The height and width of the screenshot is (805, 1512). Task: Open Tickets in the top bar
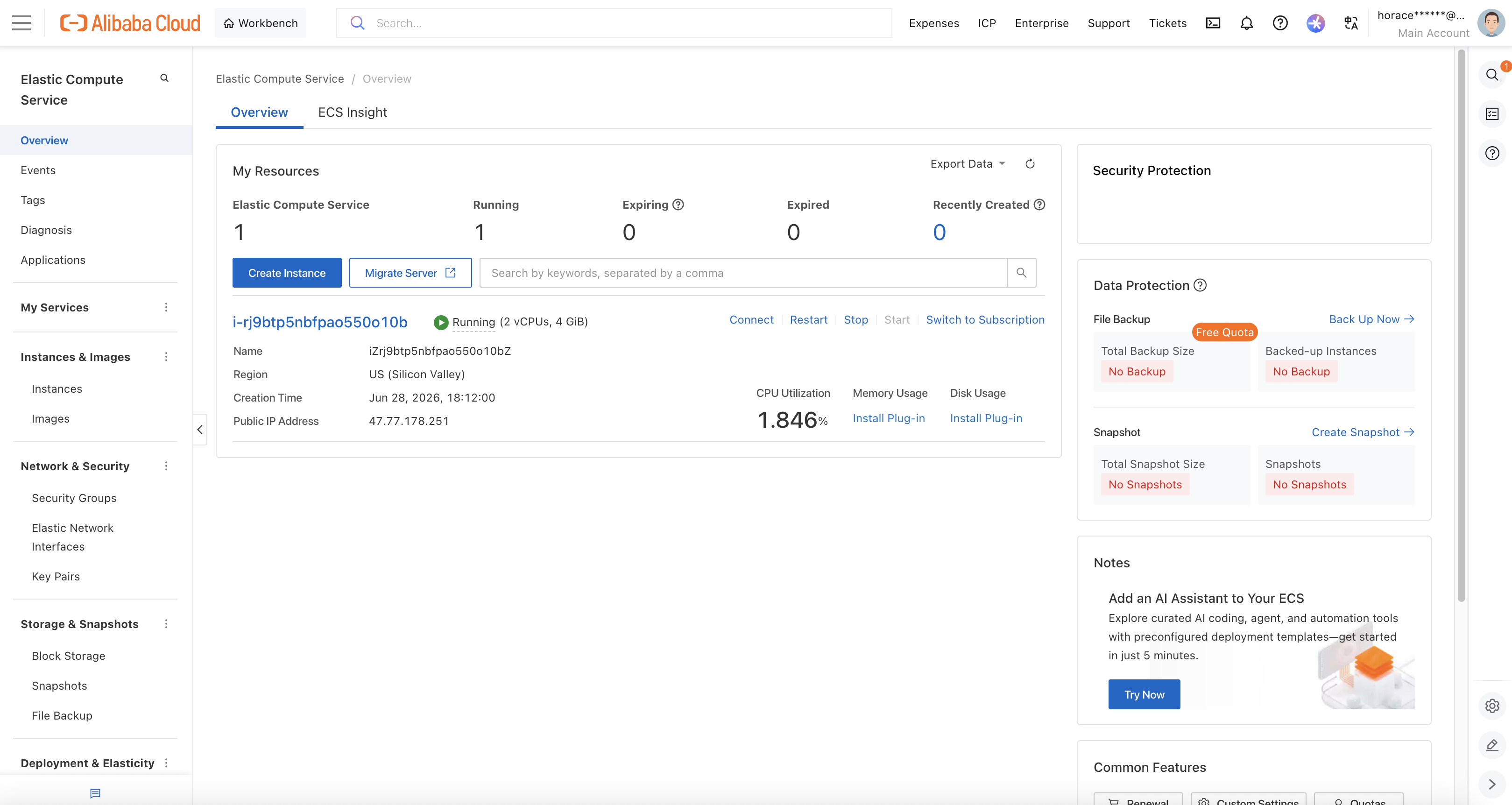click(1167, 23)
